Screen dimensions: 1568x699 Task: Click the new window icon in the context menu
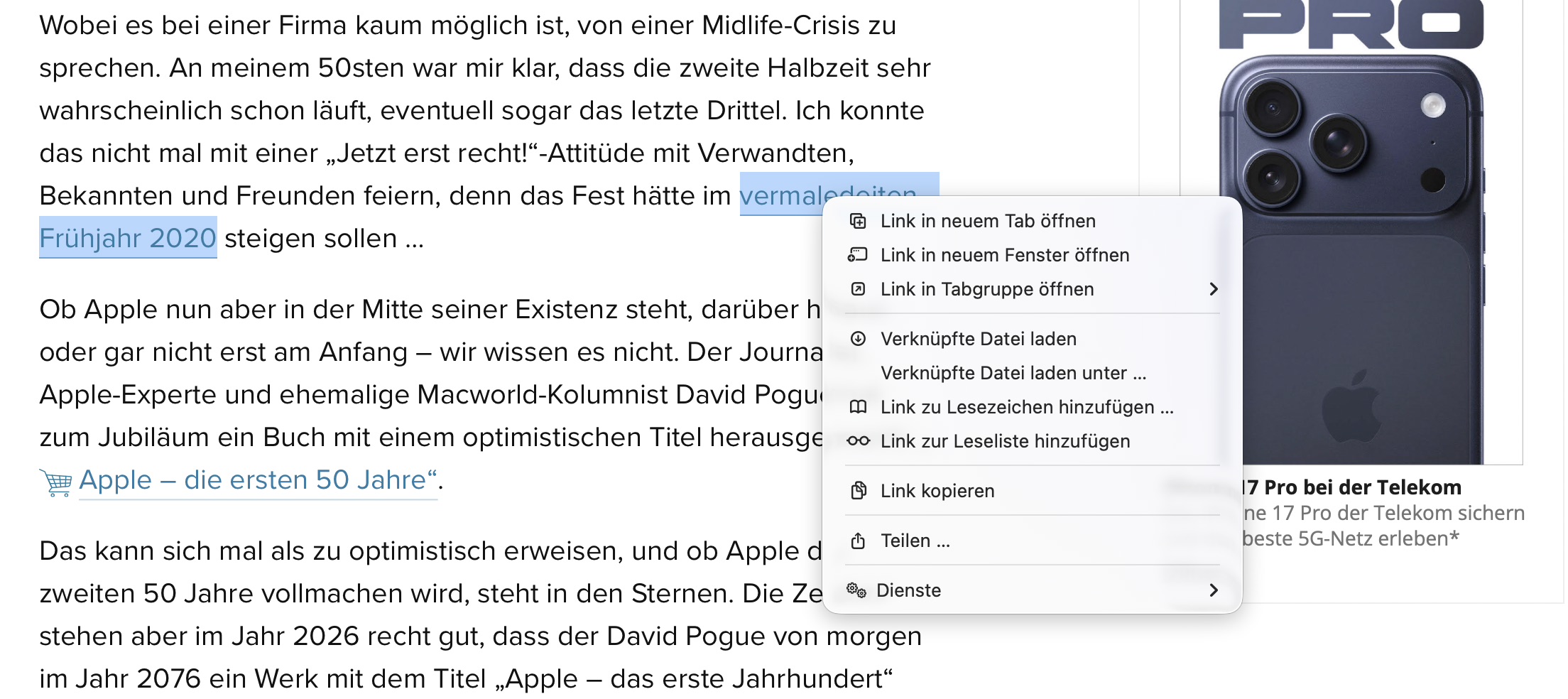coord(858,255)
